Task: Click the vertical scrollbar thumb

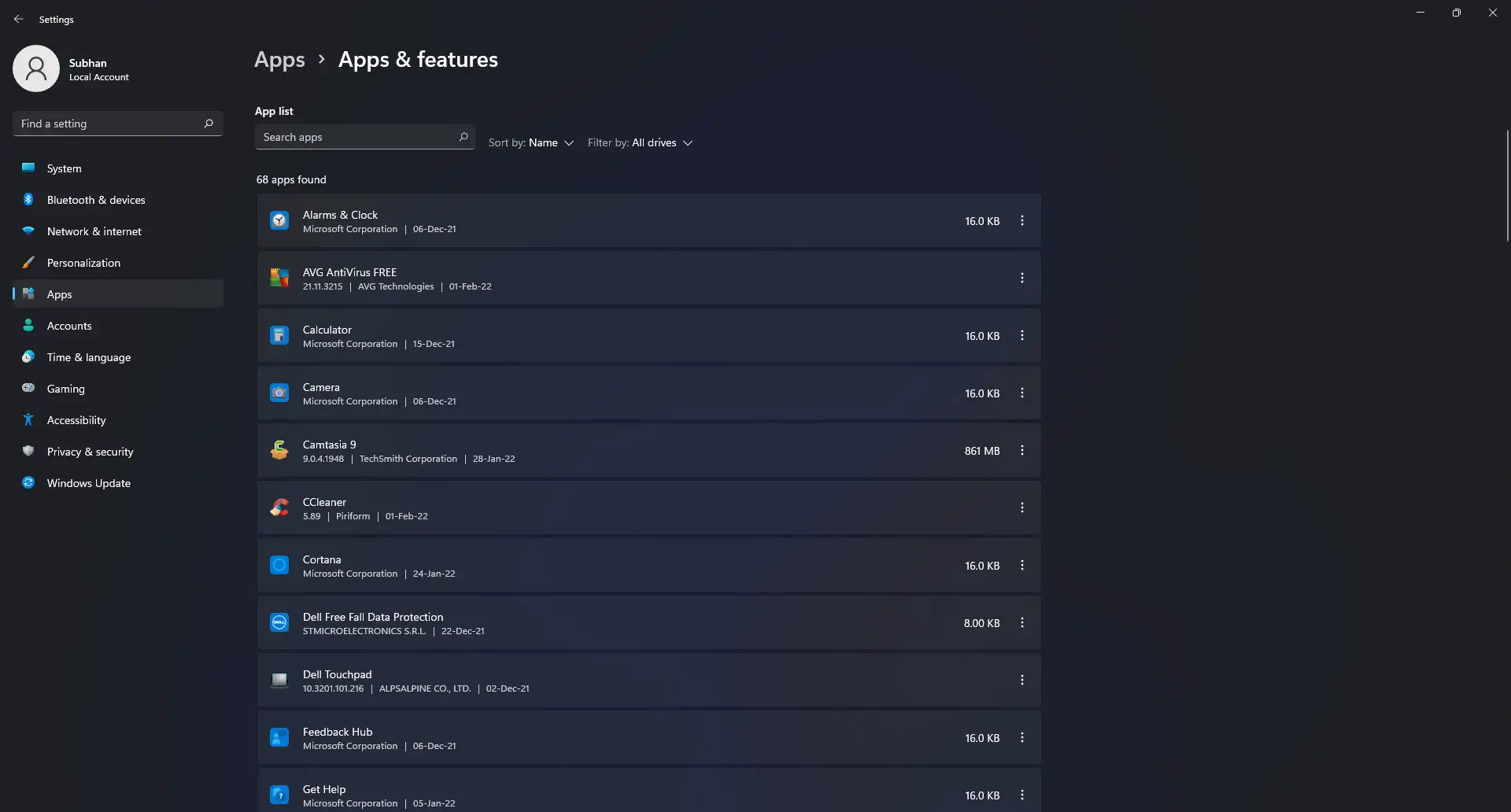Action: (x=1507, y=186)
